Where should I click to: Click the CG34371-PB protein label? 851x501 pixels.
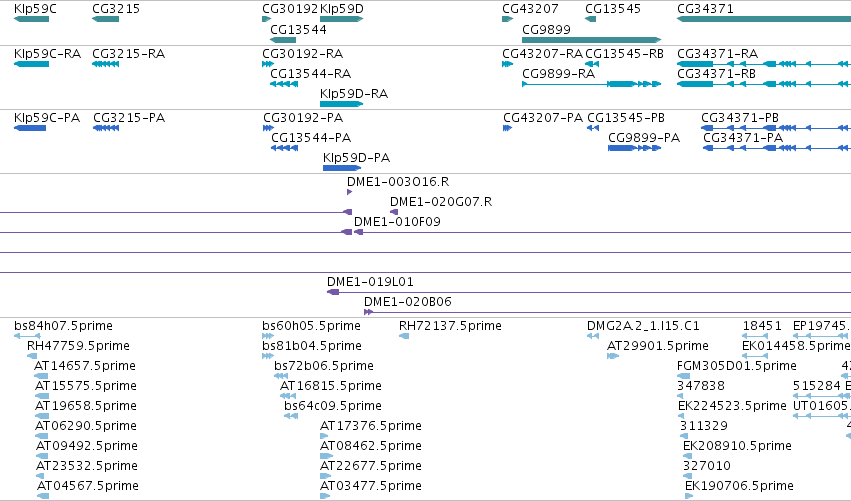point(740,118)
